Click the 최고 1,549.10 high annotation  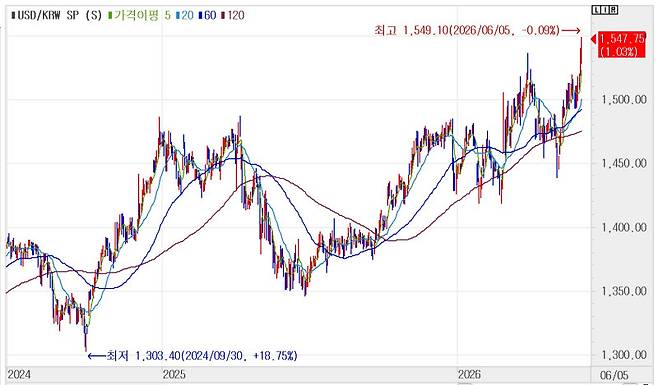tap(477, 30)
